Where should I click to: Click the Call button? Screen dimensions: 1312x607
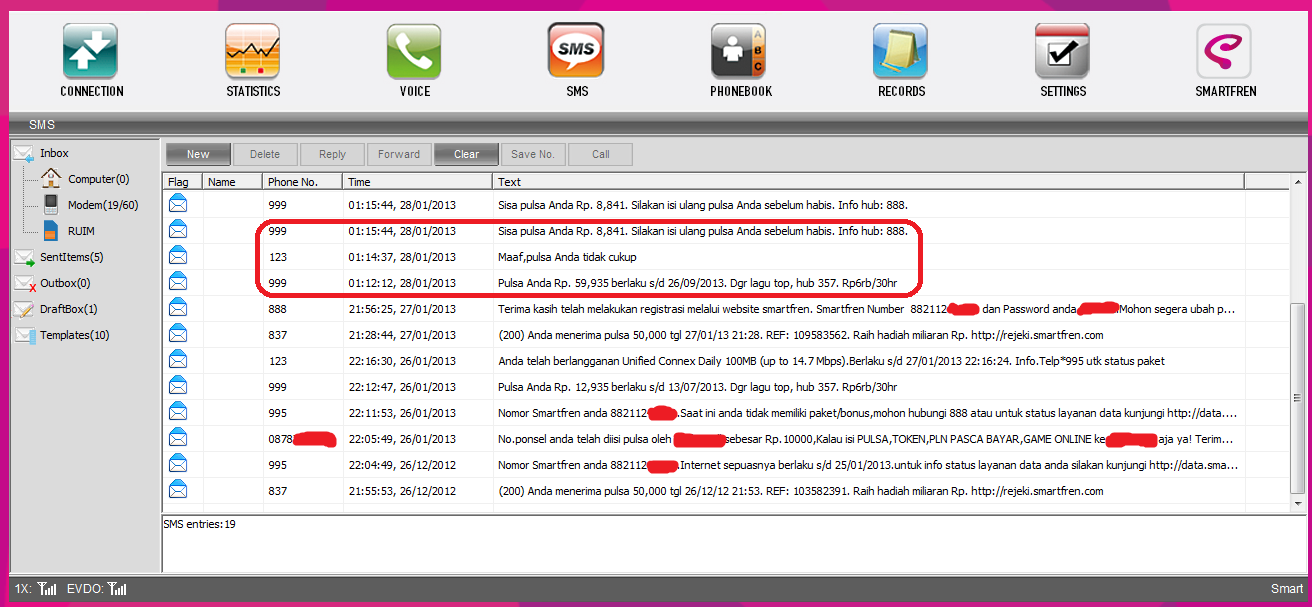(x=601, y=154)
